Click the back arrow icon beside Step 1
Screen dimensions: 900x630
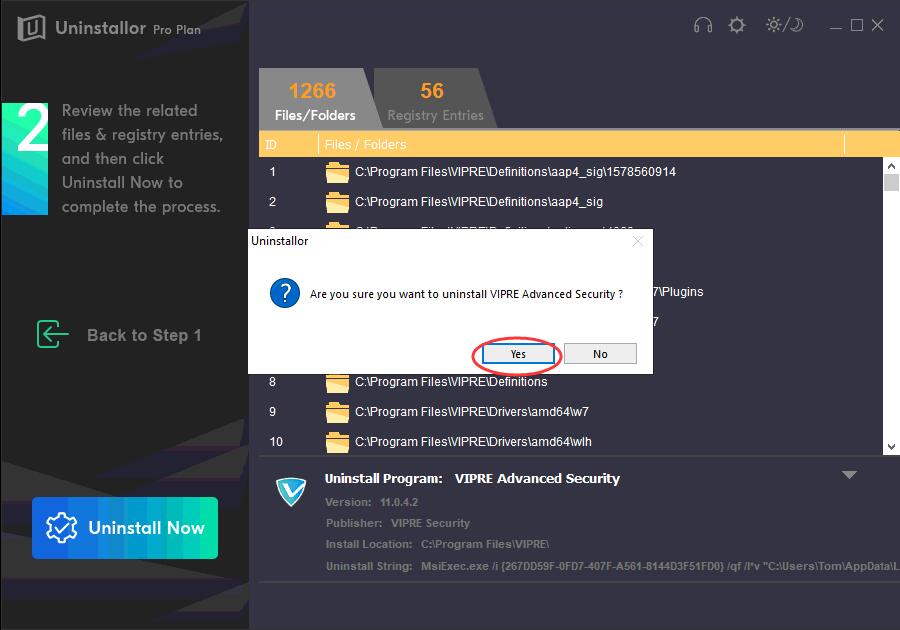52,335
